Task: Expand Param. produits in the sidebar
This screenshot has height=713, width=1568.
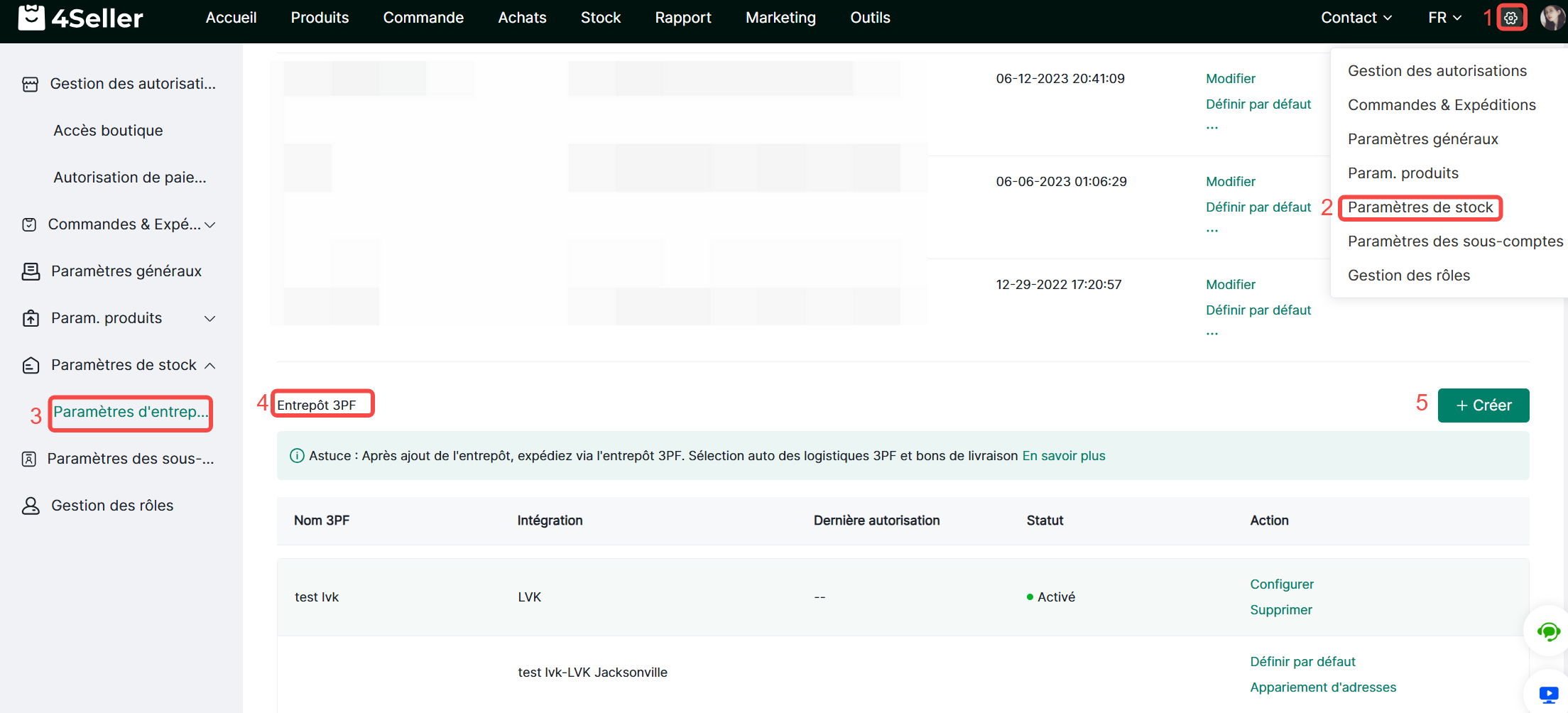Action: tap(209, 319)
